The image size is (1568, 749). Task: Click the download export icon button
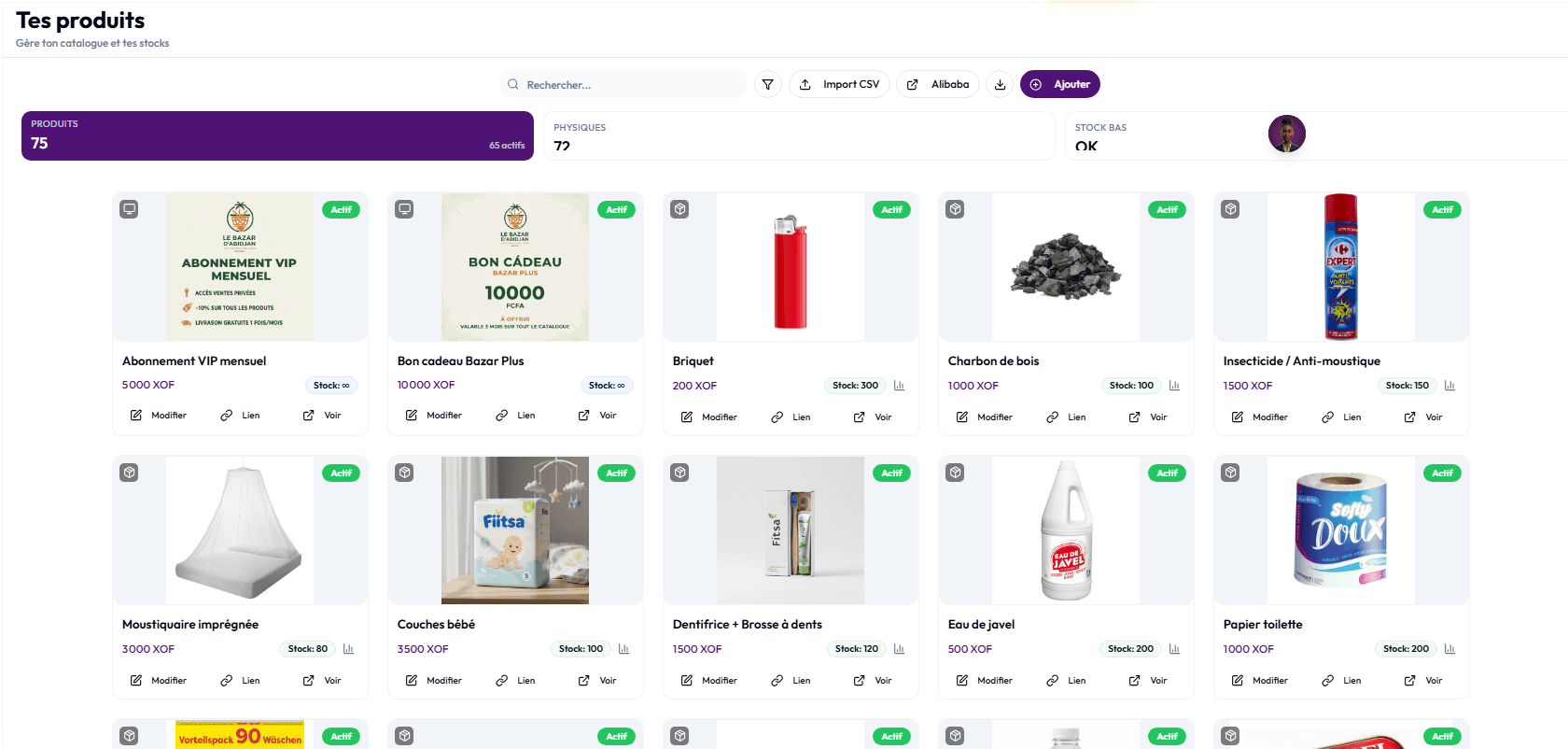[x=1000, y=84]
